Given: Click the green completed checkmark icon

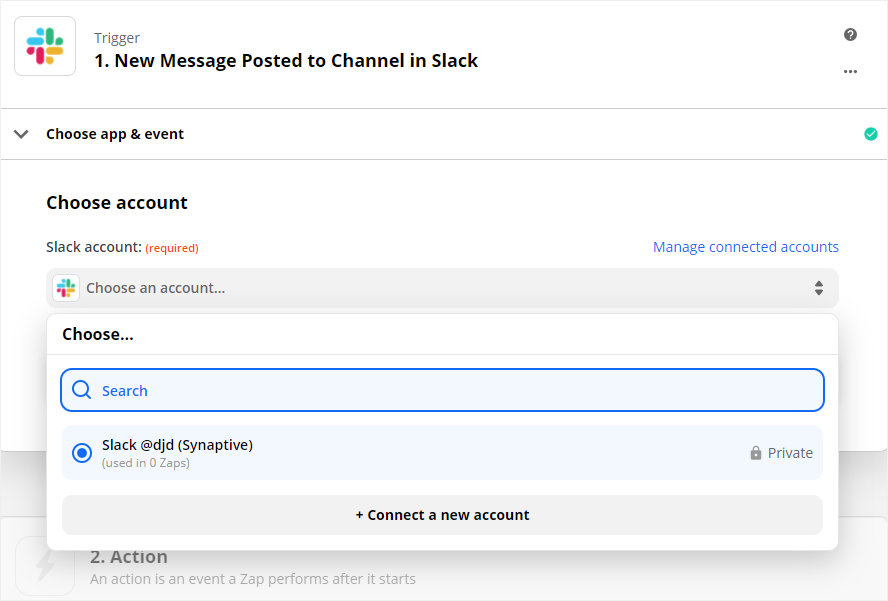Looking at the screenshot, I should click(870, 134).
